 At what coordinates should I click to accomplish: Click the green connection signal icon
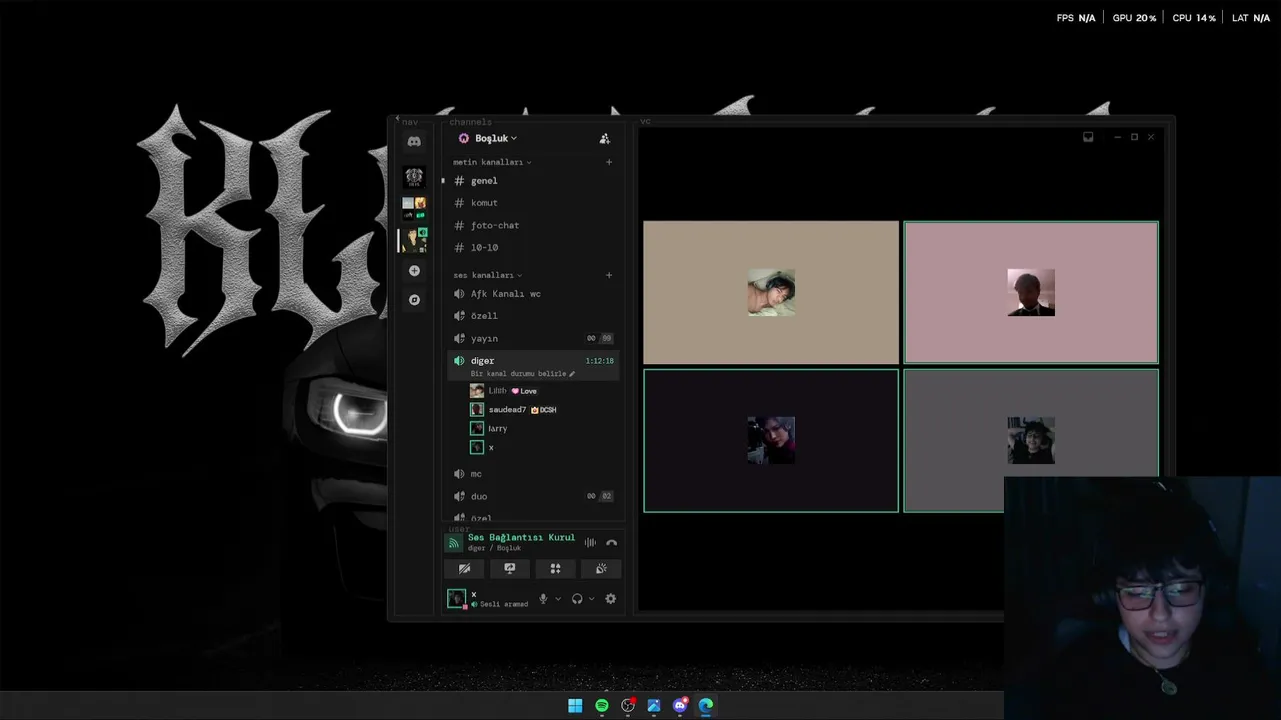tap(454, 543)
